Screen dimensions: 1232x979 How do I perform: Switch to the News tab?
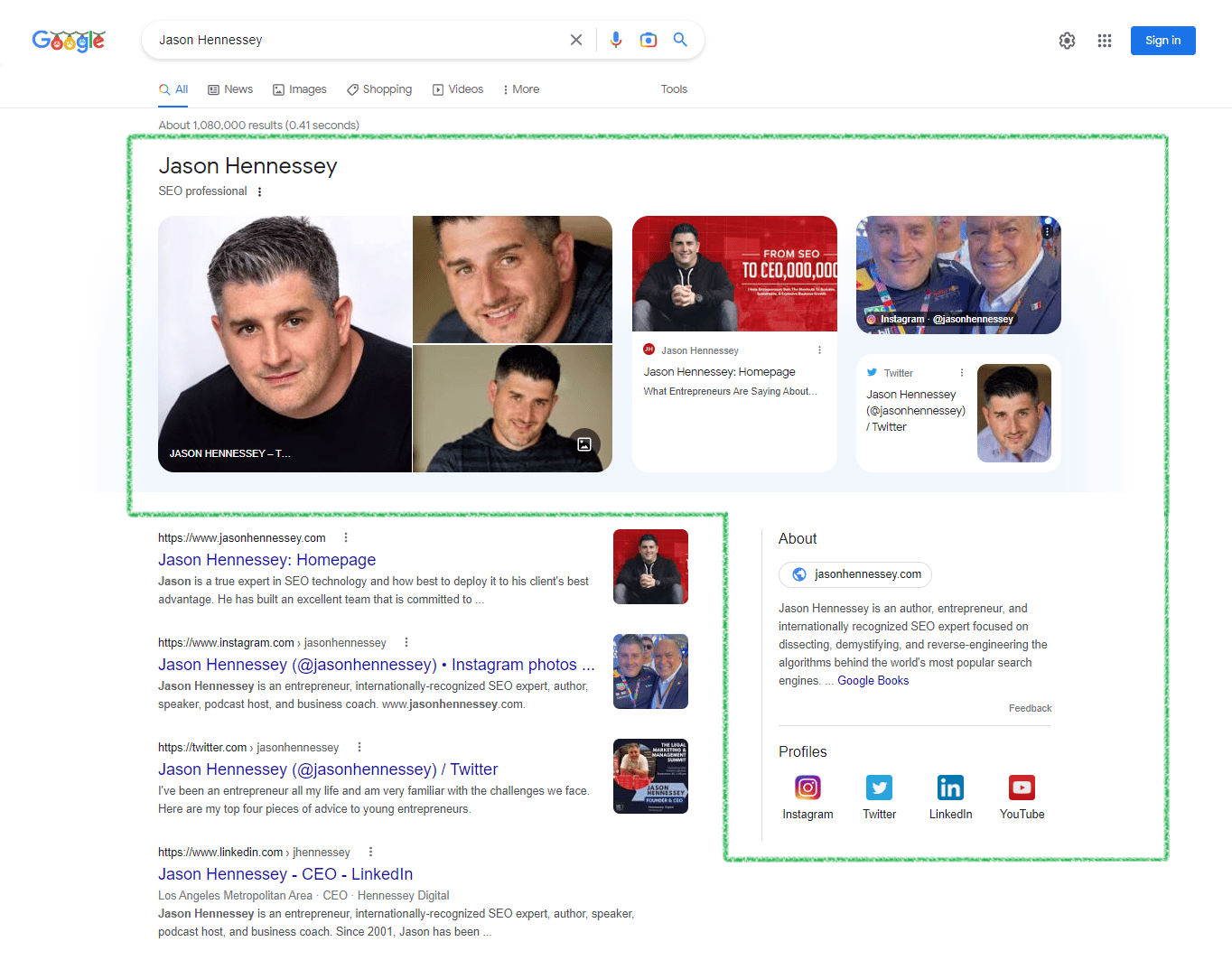230,89
